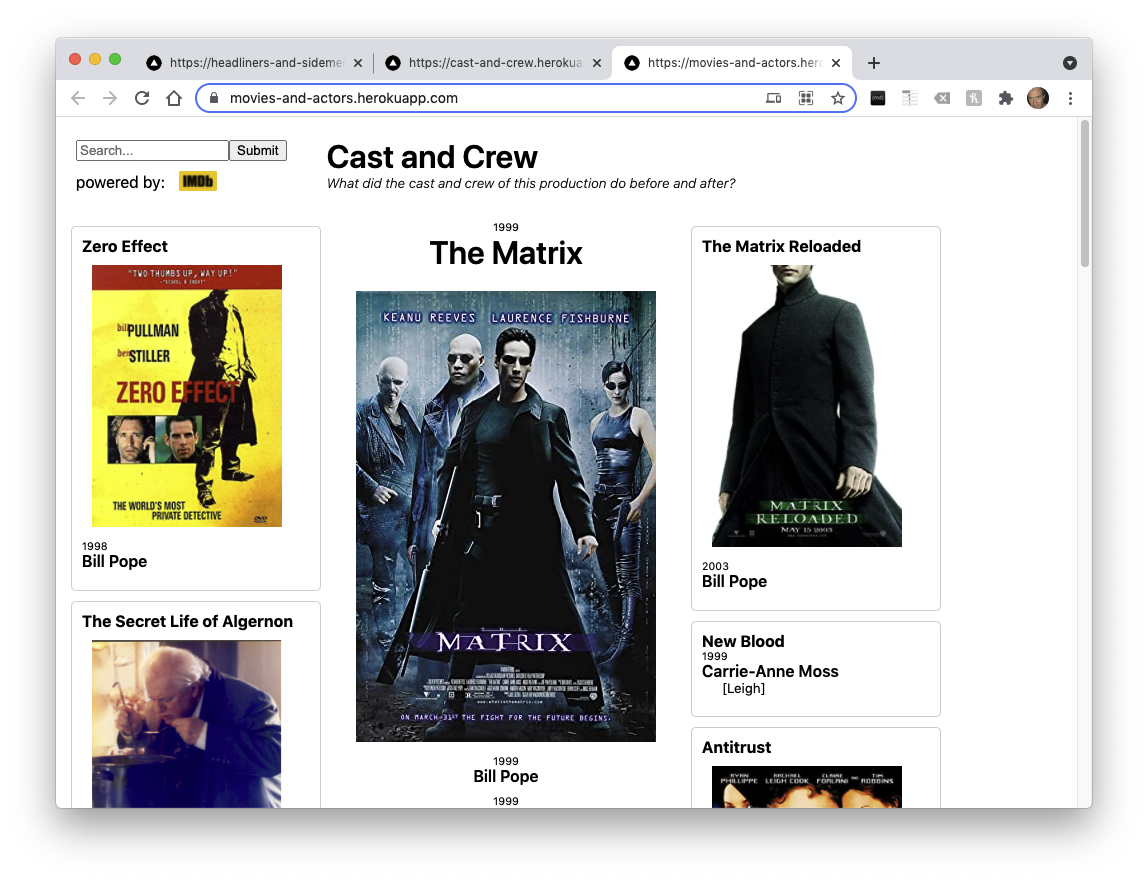Open the Zero Effect poster thumbnail
The width and height of the screenshot is (1148, 882).
pos(187,396)
